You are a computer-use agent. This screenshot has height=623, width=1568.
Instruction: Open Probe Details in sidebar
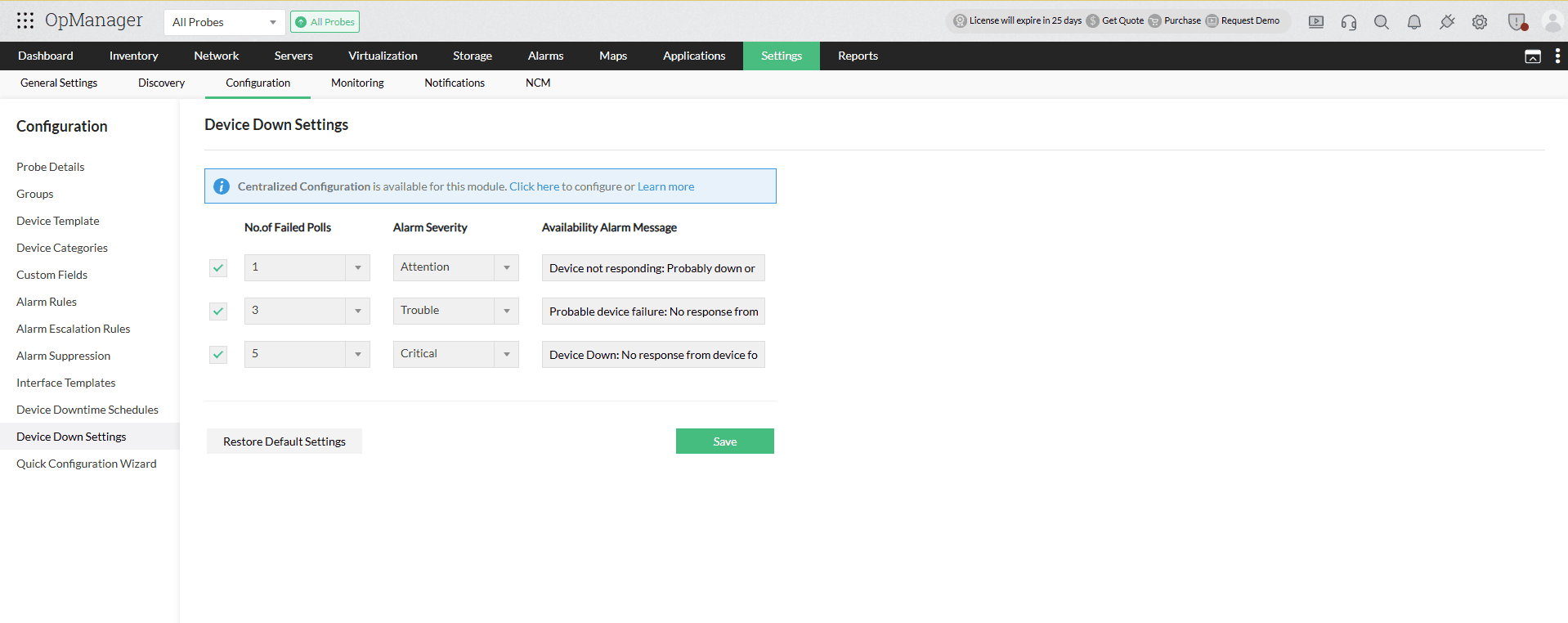tap(51, 167)
